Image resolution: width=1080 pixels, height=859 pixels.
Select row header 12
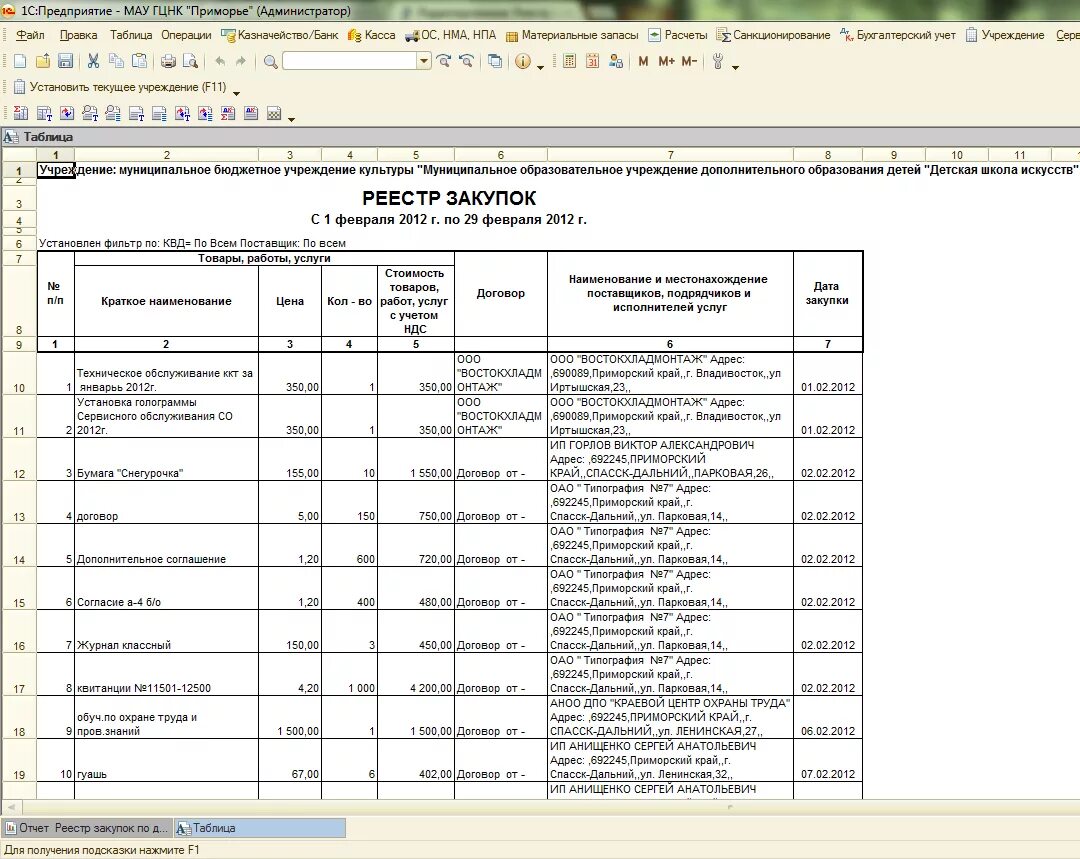tap(19, 459)
